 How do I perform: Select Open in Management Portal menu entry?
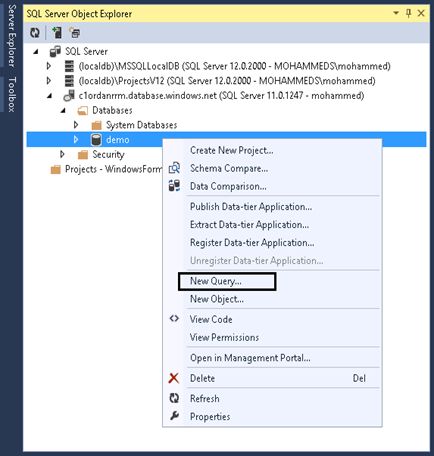(250, 358)
